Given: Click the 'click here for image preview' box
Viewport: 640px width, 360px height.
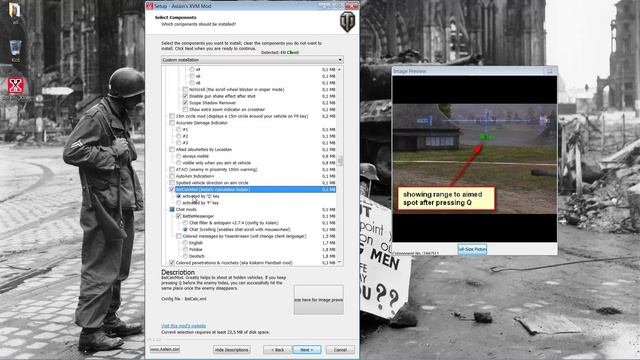Looking at the screenshot, I should click(318, 300).
